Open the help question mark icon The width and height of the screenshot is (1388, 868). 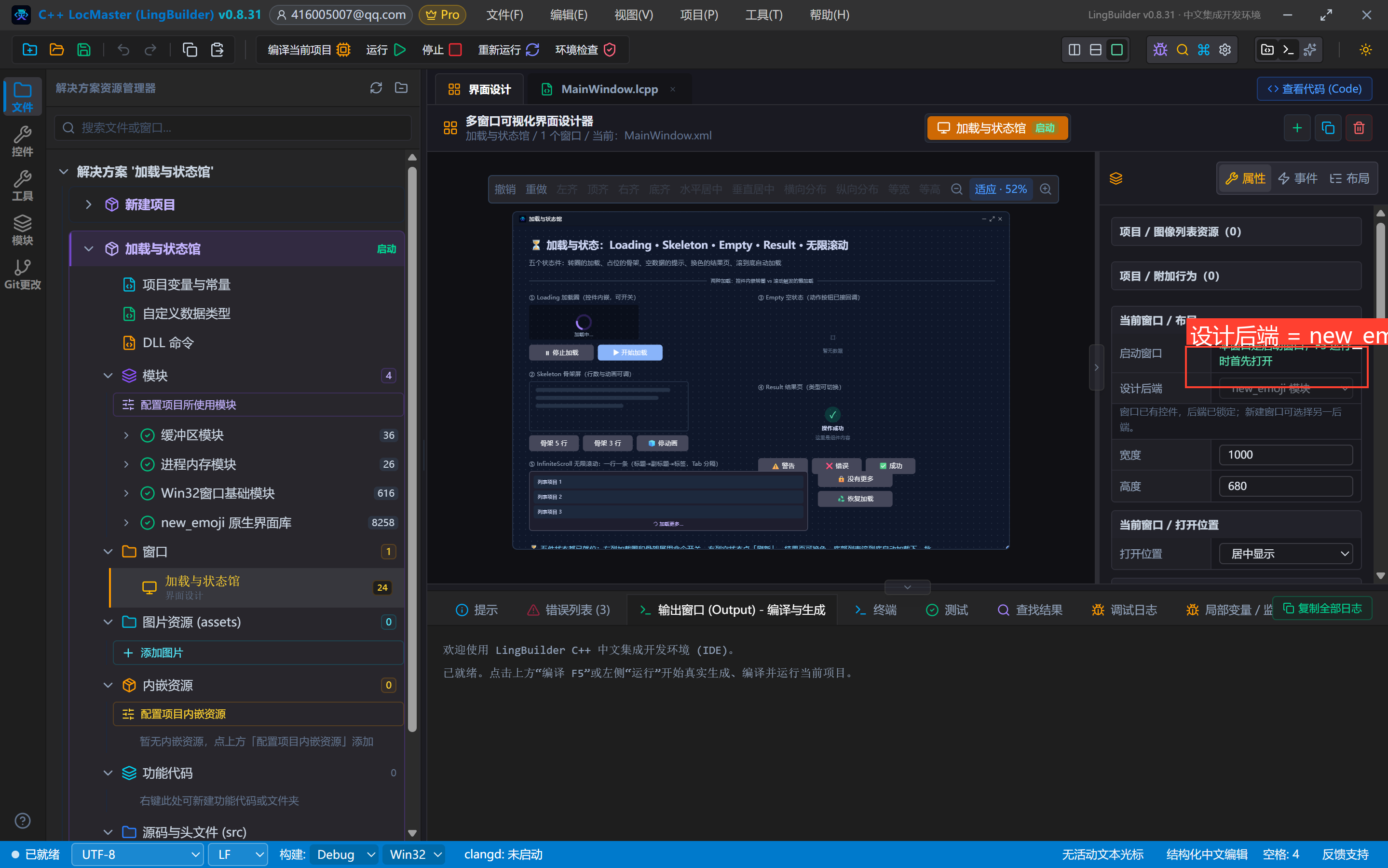click(x=22, y=821)
